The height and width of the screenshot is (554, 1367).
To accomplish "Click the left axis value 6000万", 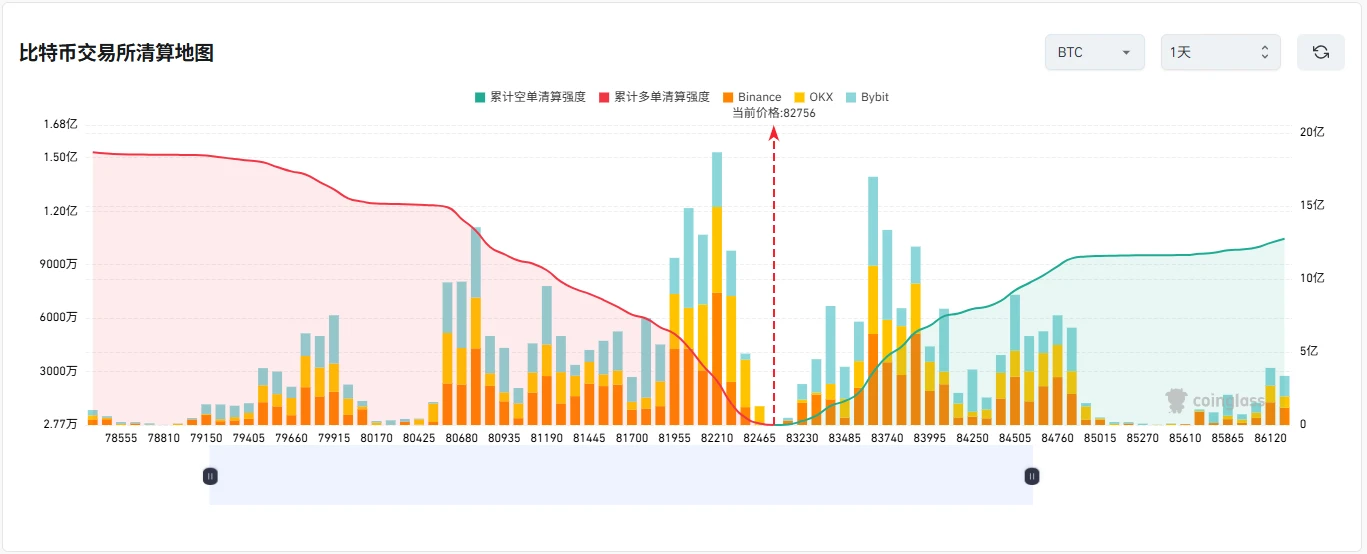I will pyautogui.click(x=58, y=317).
